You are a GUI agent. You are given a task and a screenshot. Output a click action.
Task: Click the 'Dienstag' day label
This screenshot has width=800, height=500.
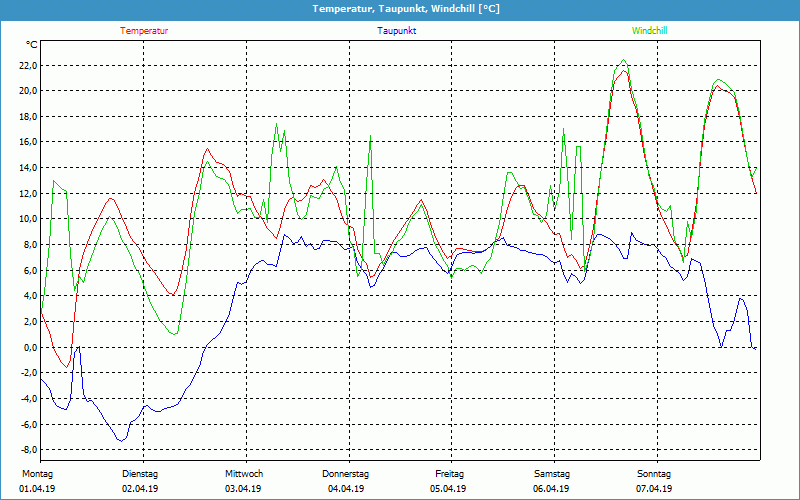coord(140,474)
